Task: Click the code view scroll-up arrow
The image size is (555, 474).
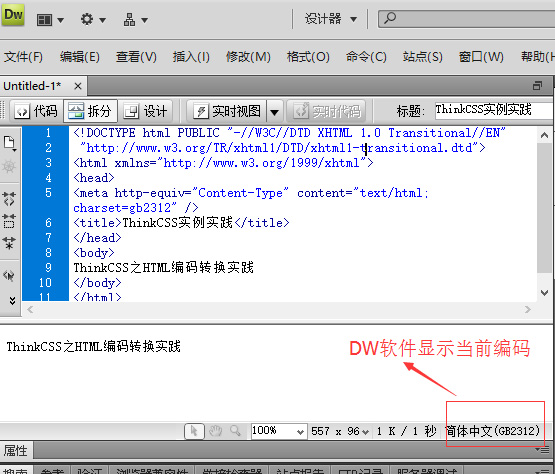Action: [x=545, y=135]
